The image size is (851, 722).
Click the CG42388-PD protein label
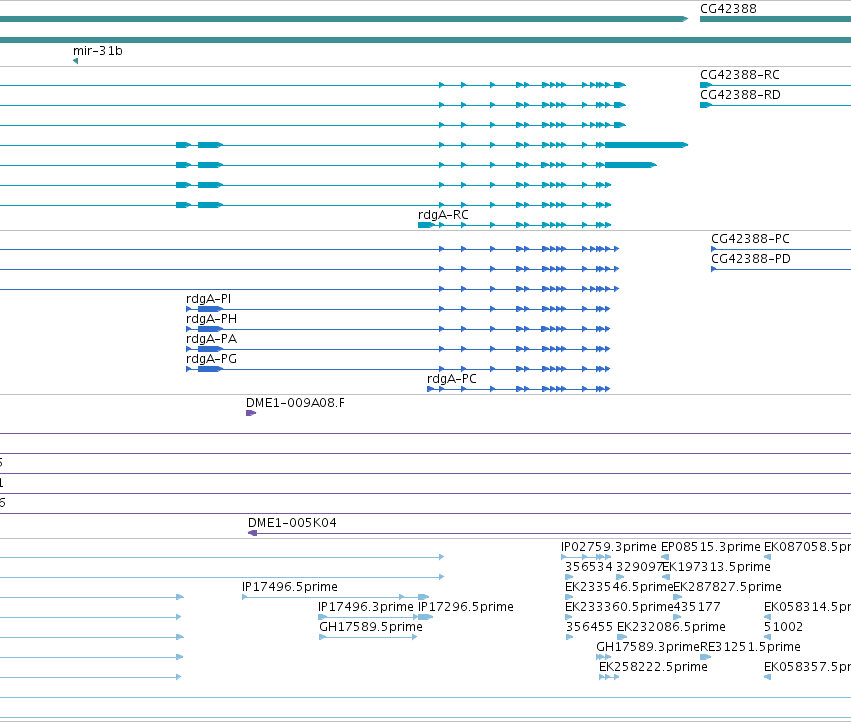[x=751, y=259]
